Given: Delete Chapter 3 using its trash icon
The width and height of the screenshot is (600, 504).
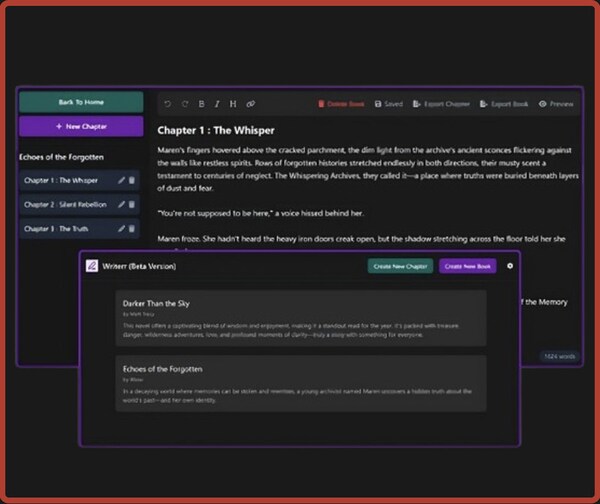Looking at the screenshot, I should coord(132,228).
